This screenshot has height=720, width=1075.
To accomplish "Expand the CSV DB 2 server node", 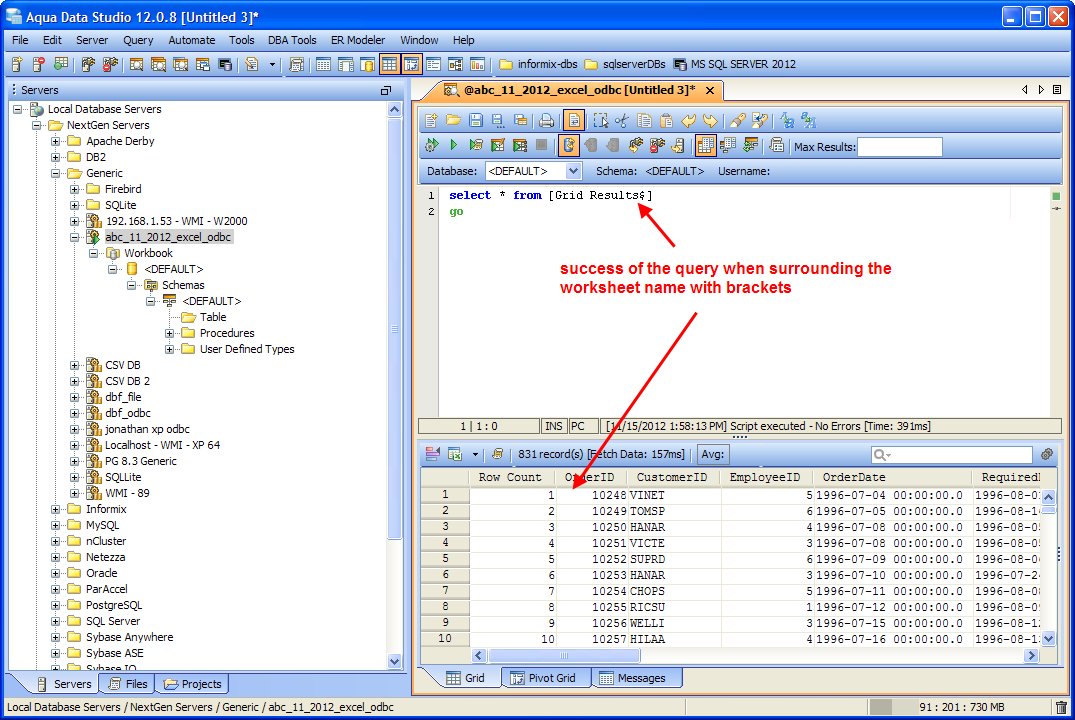I will (x=75, y=381).
